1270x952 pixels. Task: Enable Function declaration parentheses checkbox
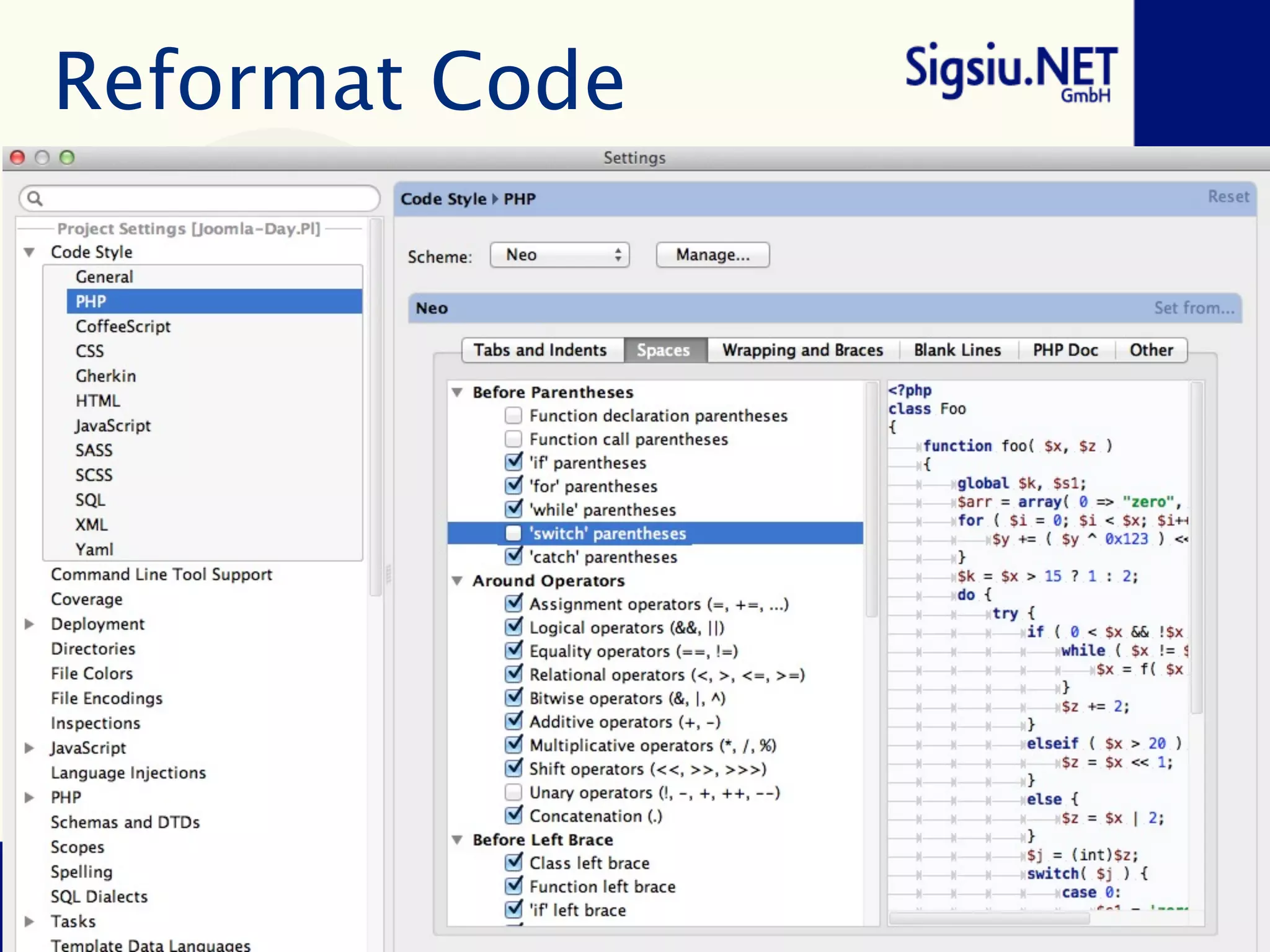point(513,415)
